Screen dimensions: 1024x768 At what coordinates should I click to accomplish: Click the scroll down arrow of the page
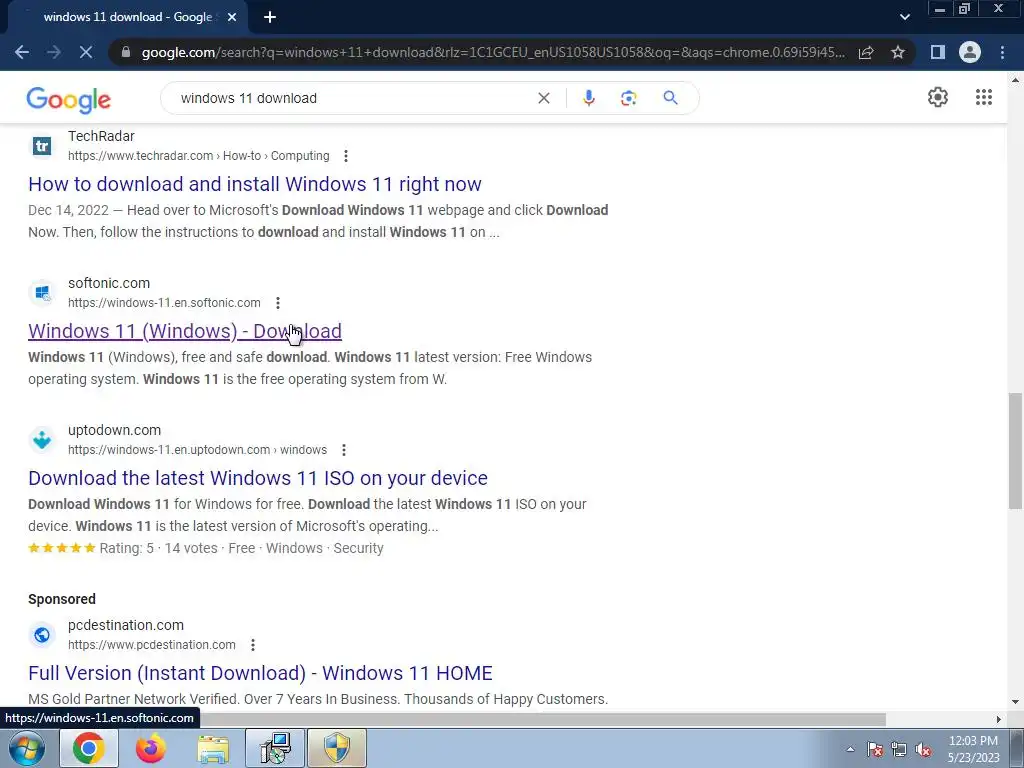tap(1016, 703)
